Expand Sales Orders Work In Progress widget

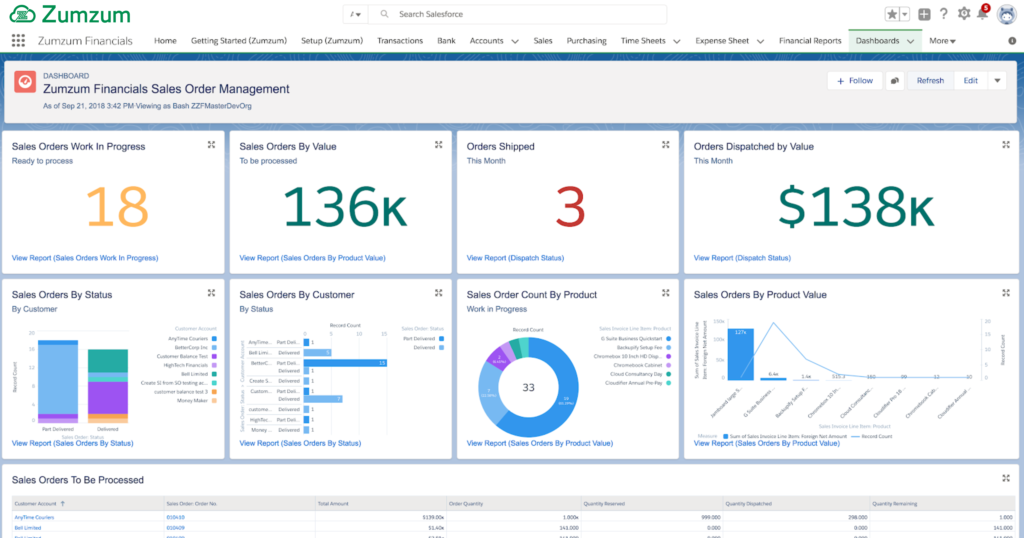tap(211, 145)
